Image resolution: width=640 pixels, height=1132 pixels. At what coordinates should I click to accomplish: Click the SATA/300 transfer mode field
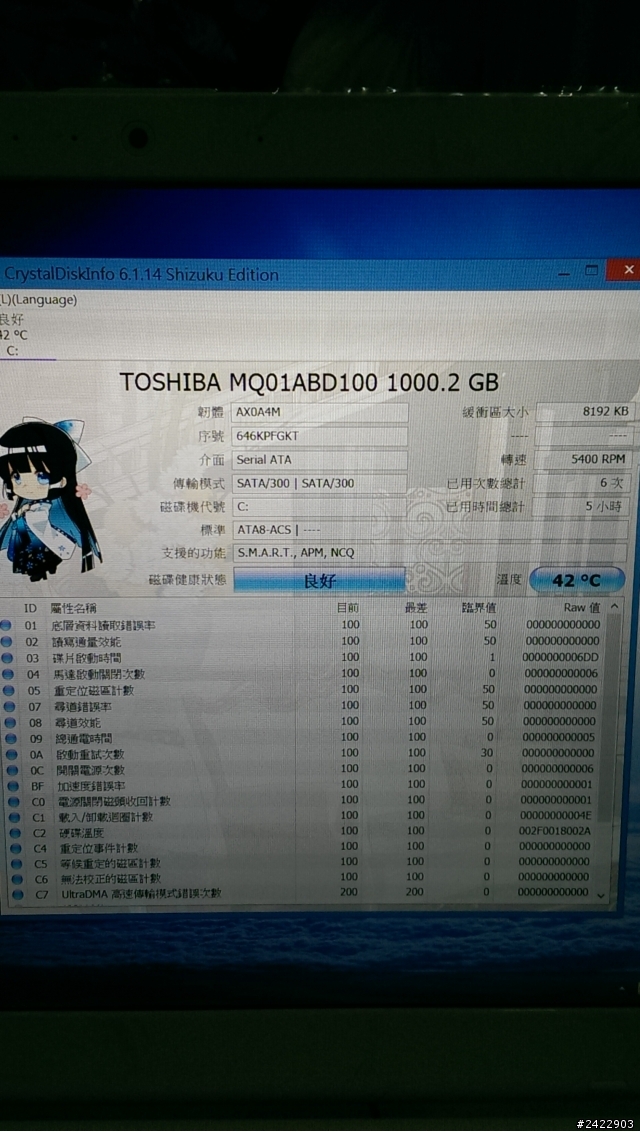320,483
